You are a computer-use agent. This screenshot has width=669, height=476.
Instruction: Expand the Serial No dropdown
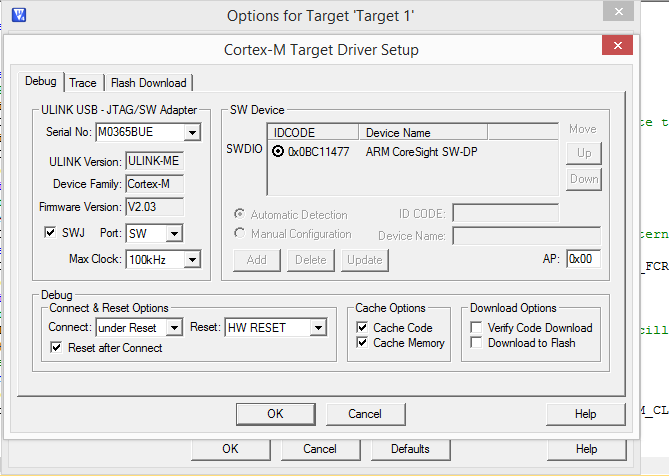[x=192, y=133]
